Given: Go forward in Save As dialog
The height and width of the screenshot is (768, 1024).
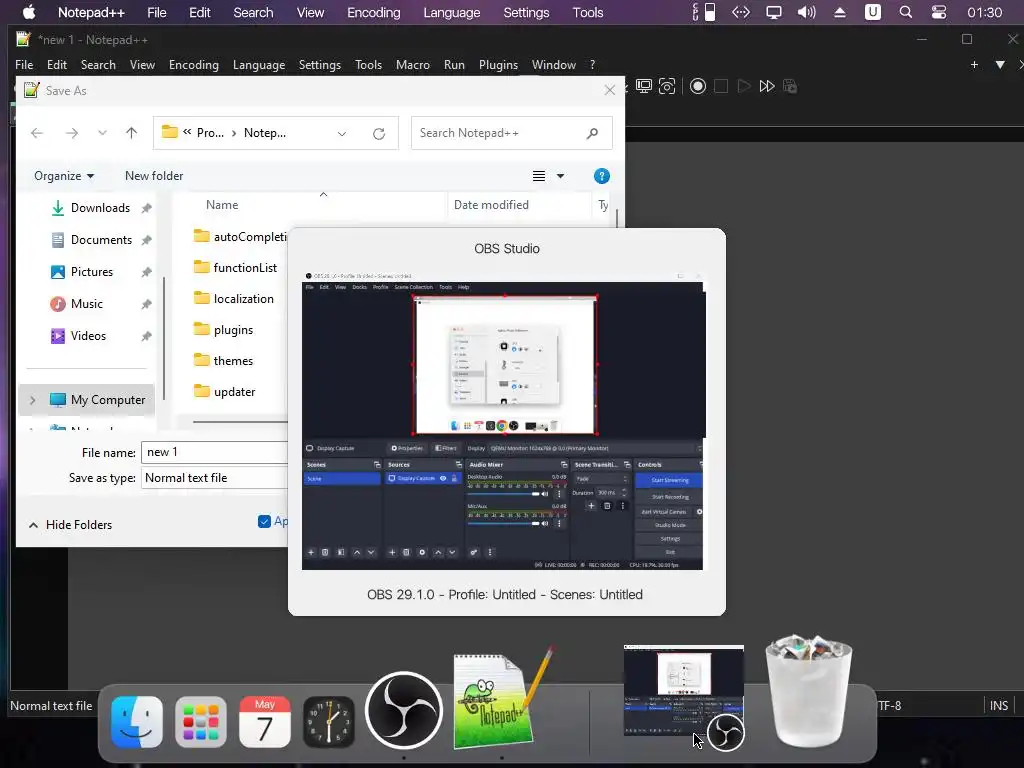Looking at the screenshot, I should pos(72,133).
